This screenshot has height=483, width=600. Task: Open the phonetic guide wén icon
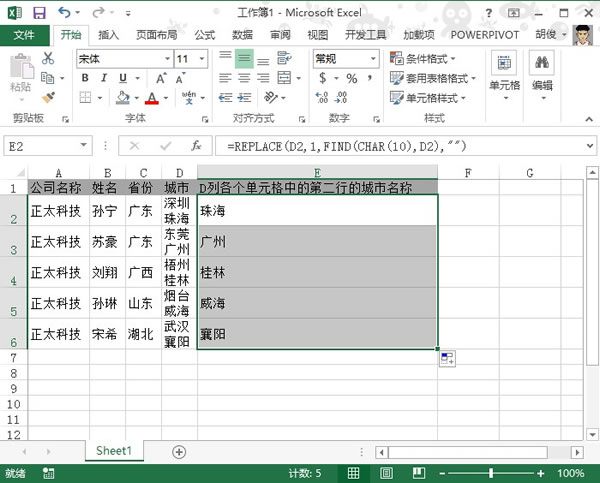point(189,98)
